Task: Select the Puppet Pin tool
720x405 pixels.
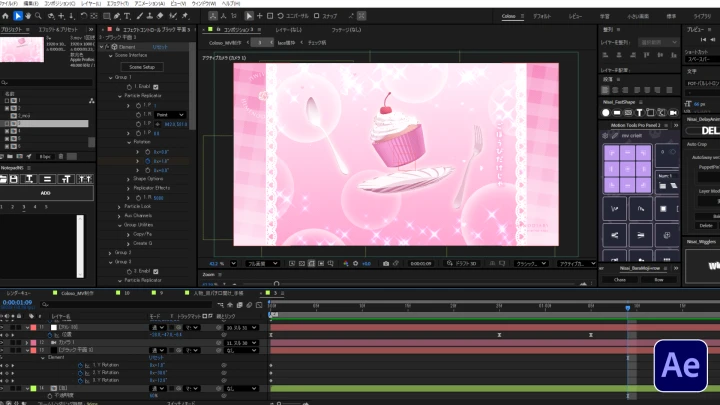Action: [185, 16]
